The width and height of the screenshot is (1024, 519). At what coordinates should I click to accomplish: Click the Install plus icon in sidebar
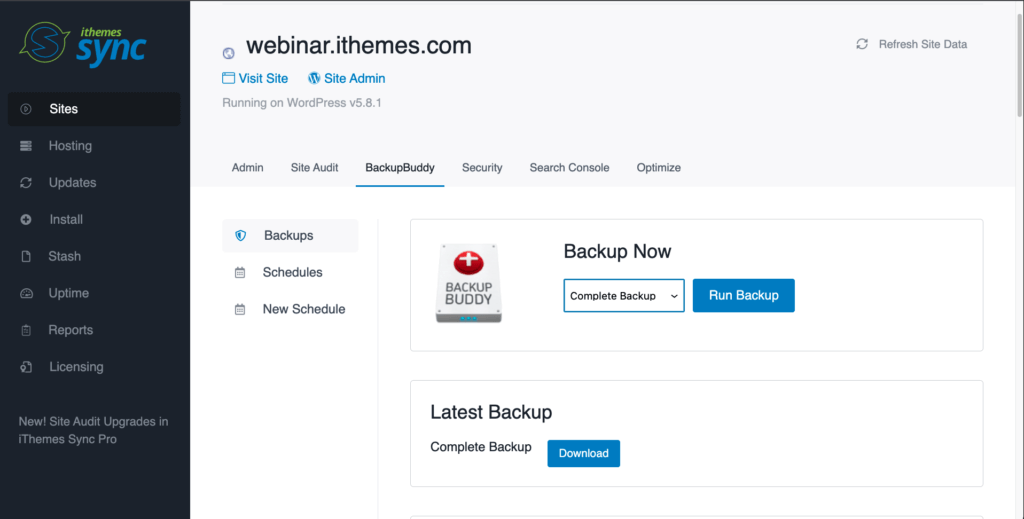[x=25, y=219]
